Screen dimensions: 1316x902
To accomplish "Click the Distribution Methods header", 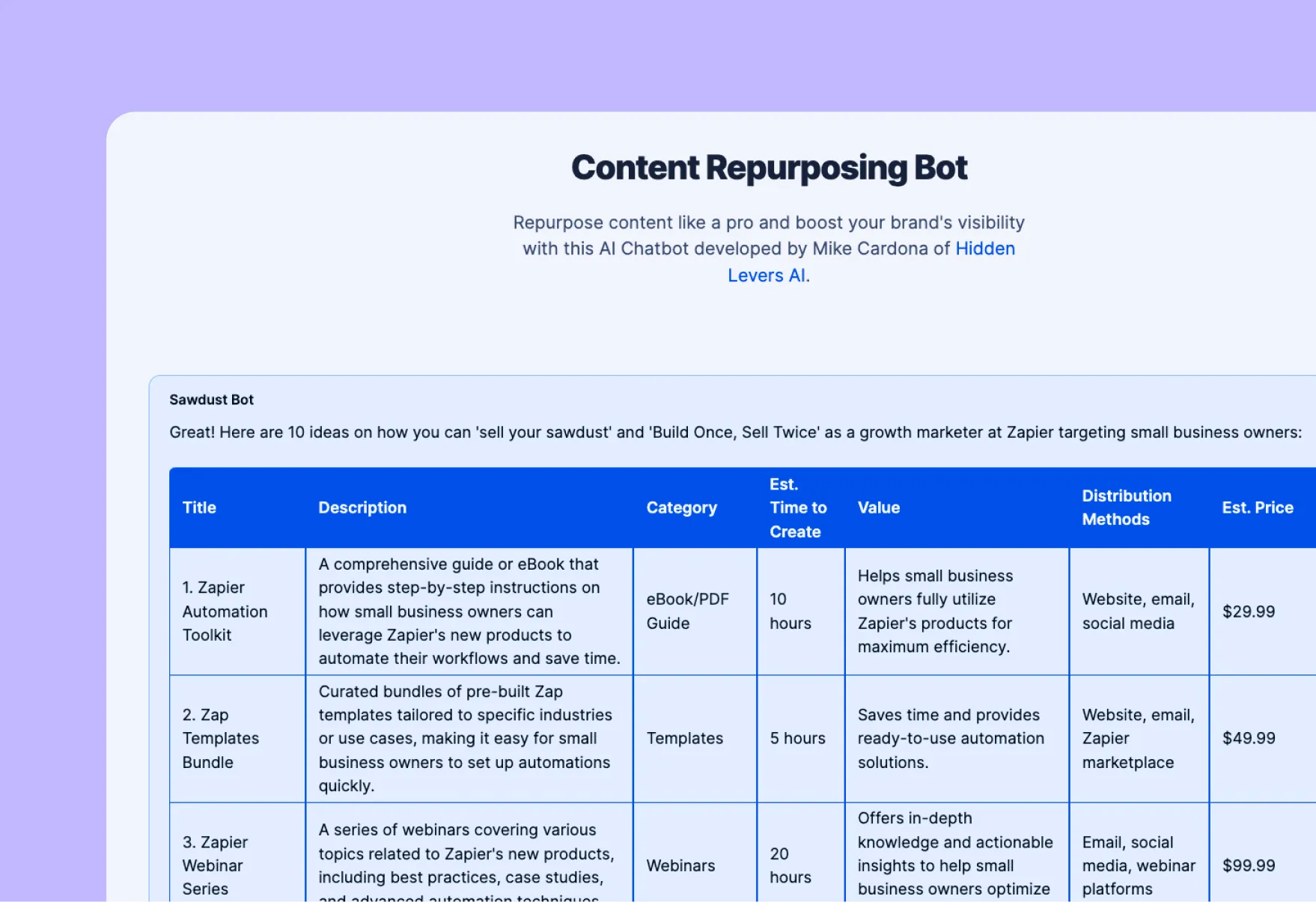I will click(1127, 508).
